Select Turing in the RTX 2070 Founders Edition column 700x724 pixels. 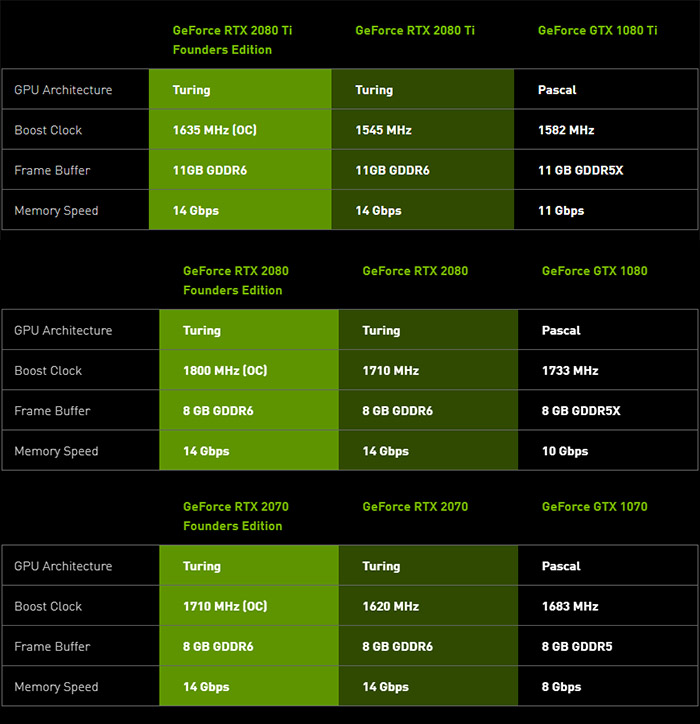[202, 566]
